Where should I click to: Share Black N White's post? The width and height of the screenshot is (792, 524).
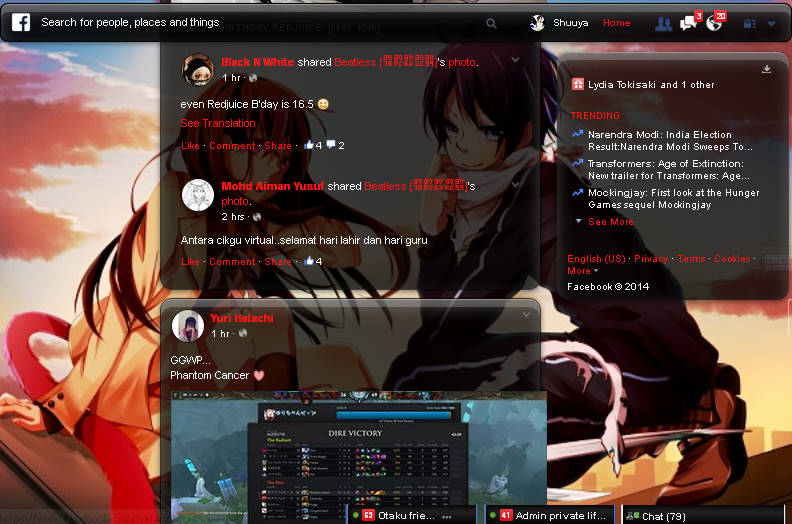point(278,146)
